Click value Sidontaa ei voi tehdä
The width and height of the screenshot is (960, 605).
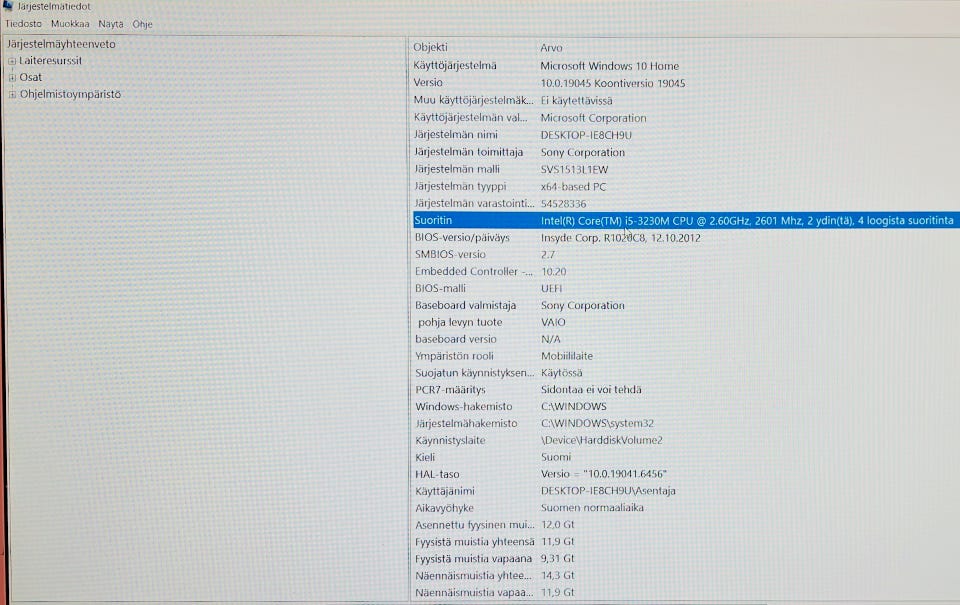pos(591,389)
